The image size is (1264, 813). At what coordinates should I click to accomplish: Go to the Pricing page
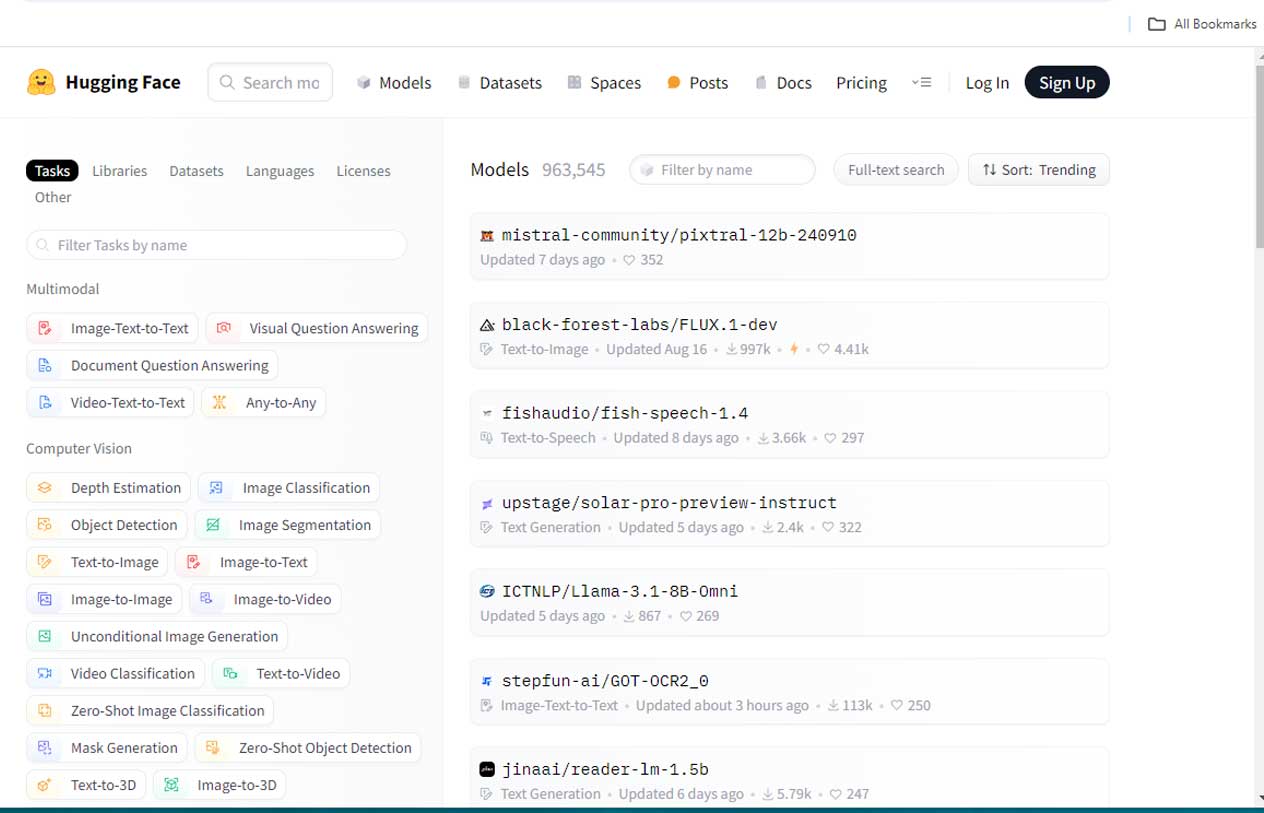[861, 82]
